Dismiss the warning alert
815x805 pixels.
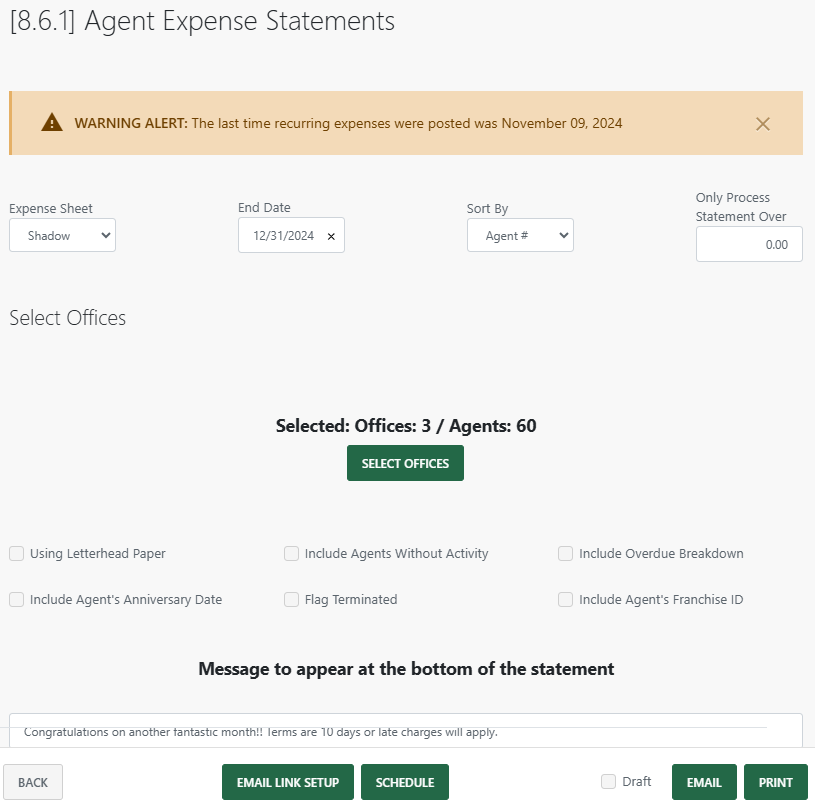tap(763, 123)
